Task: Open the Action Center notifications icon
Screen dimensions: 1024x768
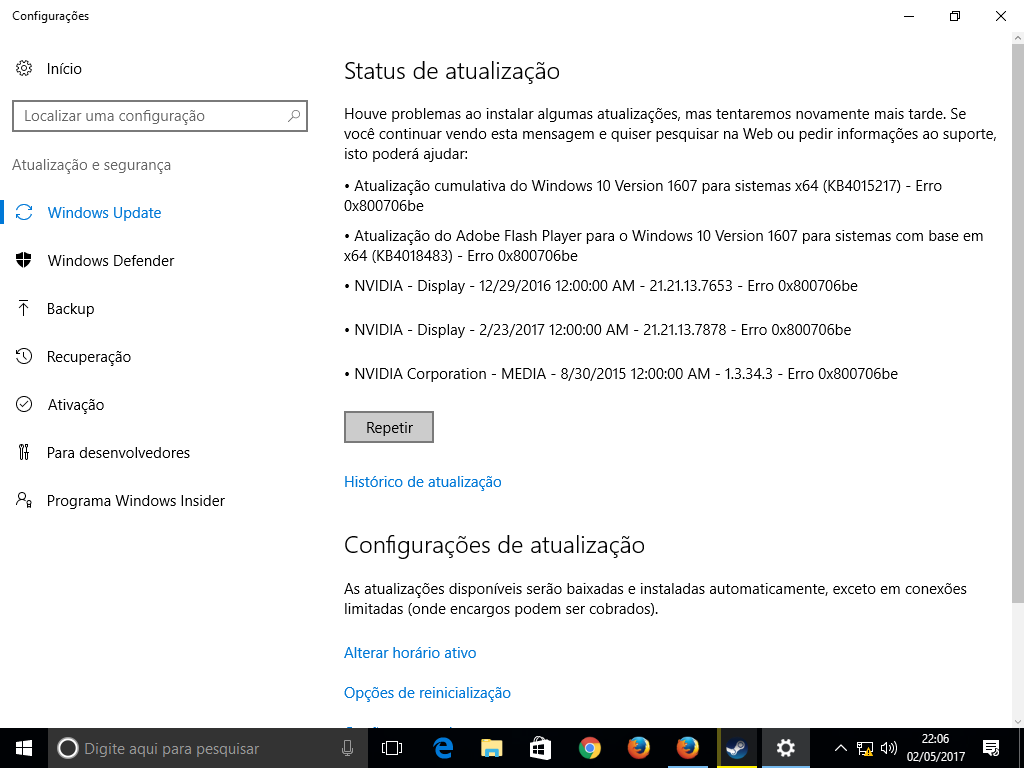Action: [x=991, y=748]
